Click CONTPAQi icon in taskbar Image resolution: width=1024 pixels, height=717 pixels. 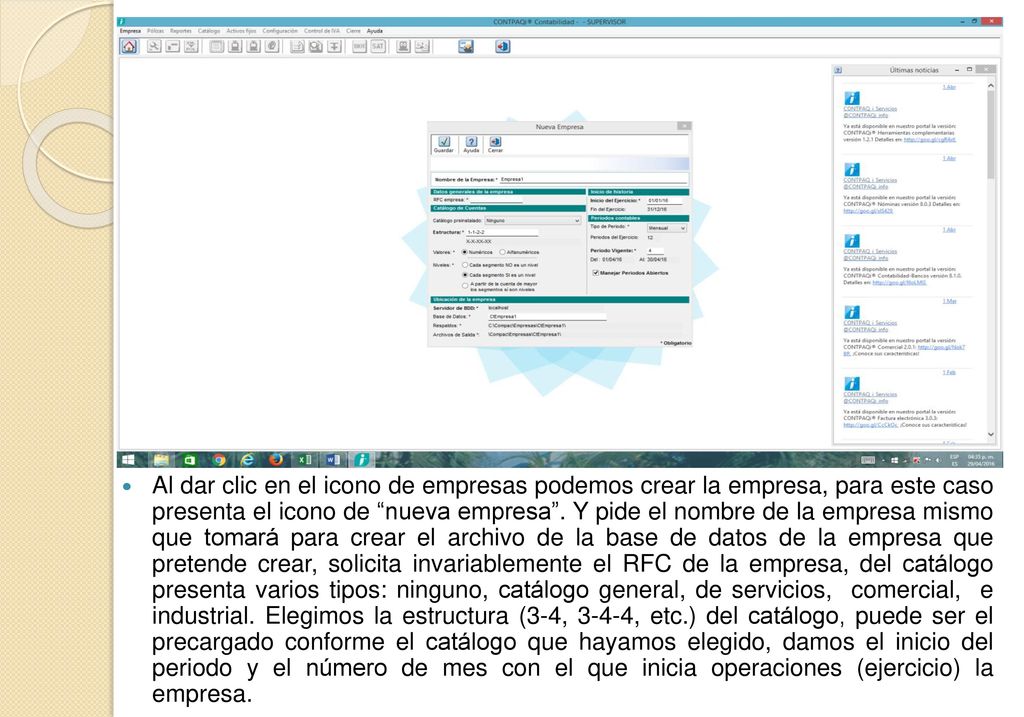click(361, 460)
